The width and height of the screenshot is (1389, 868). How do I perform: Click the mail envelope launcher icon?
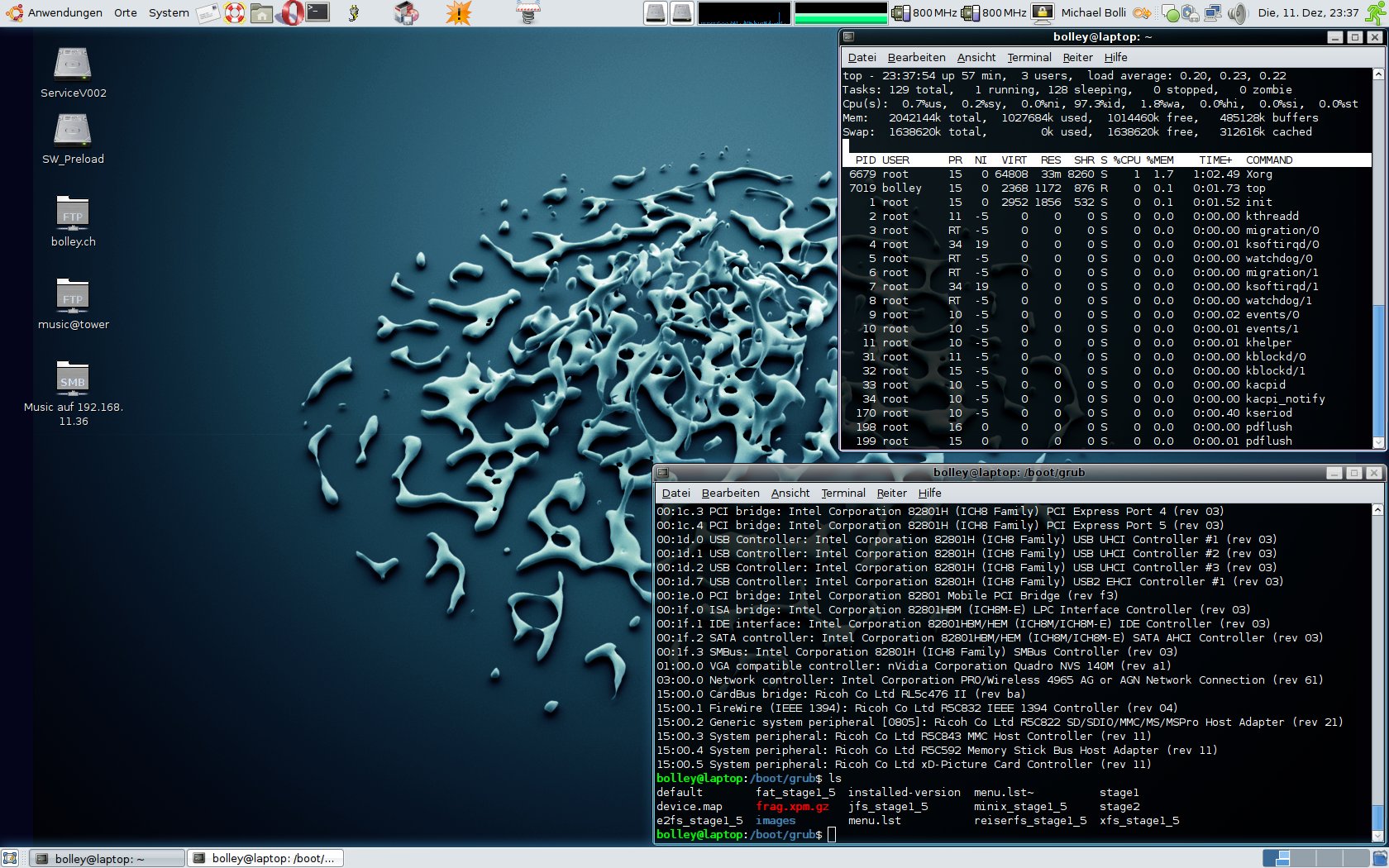[x=208, y=12]
